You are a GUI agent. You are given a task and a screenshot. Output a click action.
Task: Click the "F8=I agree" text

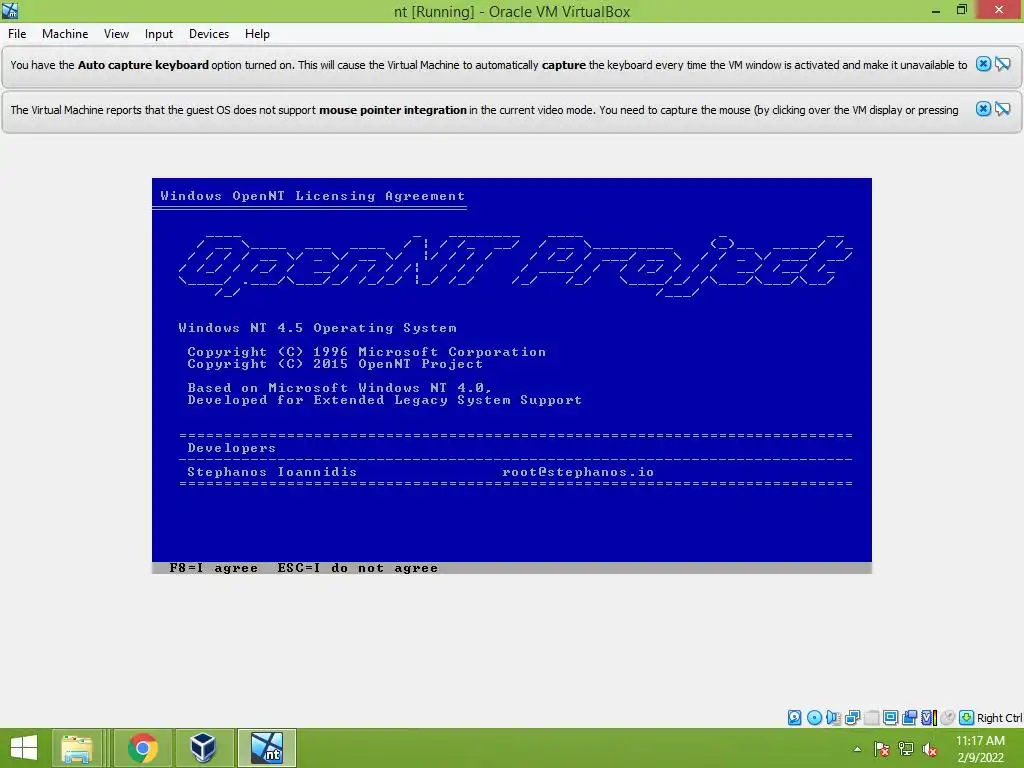214,568
